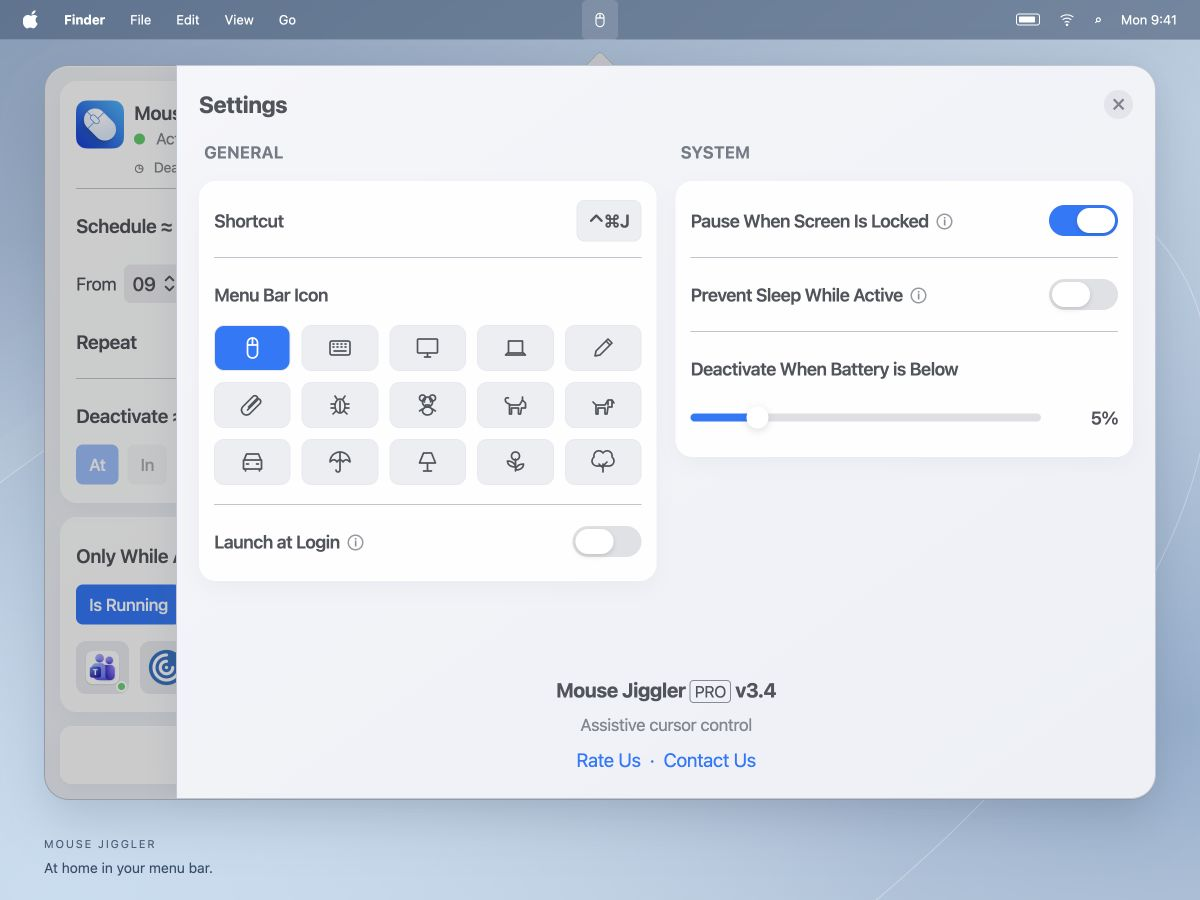Pick the tree menu bar icon
1200x900 pixels.
pyautogui.click(x=603, y=462)
